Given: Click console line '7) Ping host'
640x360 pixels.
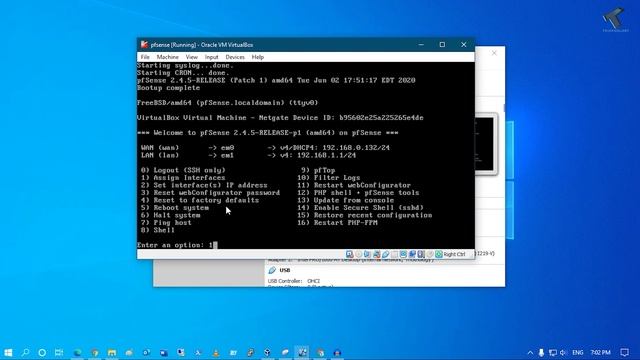Looking at the screenshot, I should (x=166, y=222).
